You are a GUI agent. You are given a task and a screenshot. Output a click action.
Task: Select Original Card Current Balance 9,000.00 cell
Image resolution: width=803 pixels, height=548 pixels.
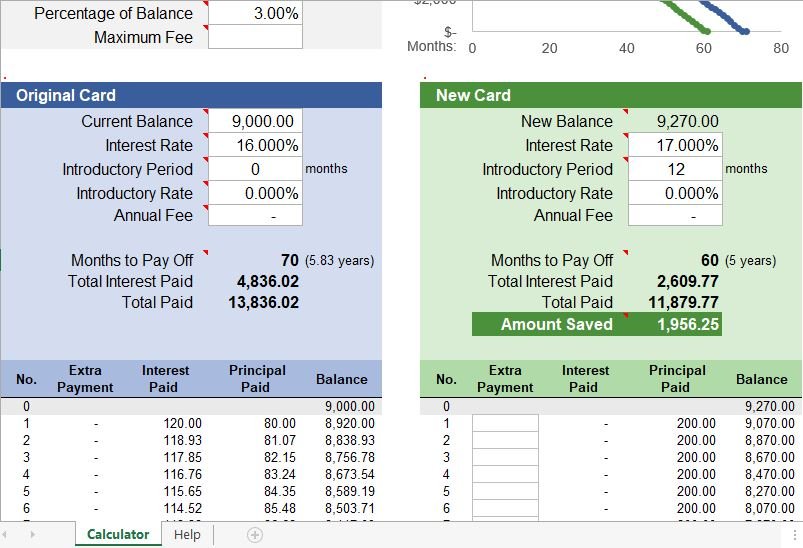point(255,121)
